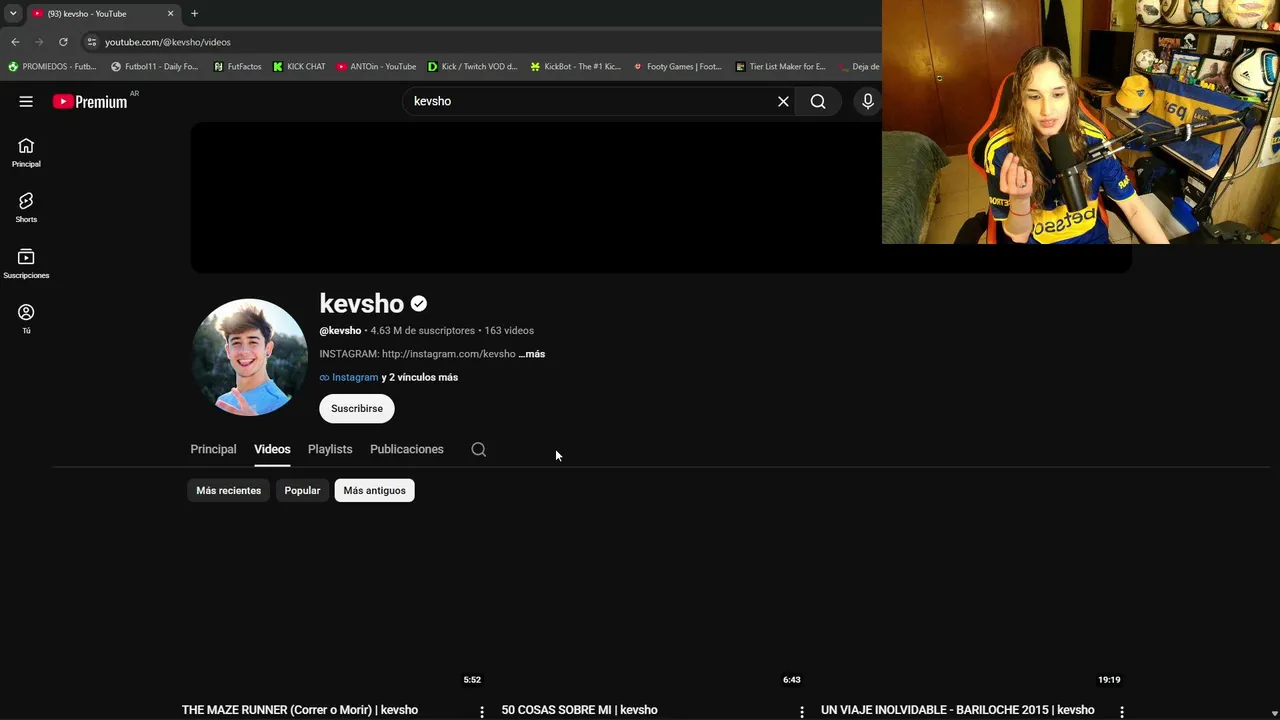The width and height of the screenshot is (1280, 720).
Task: View site information icon in address bar
Action: coord(91,42)
